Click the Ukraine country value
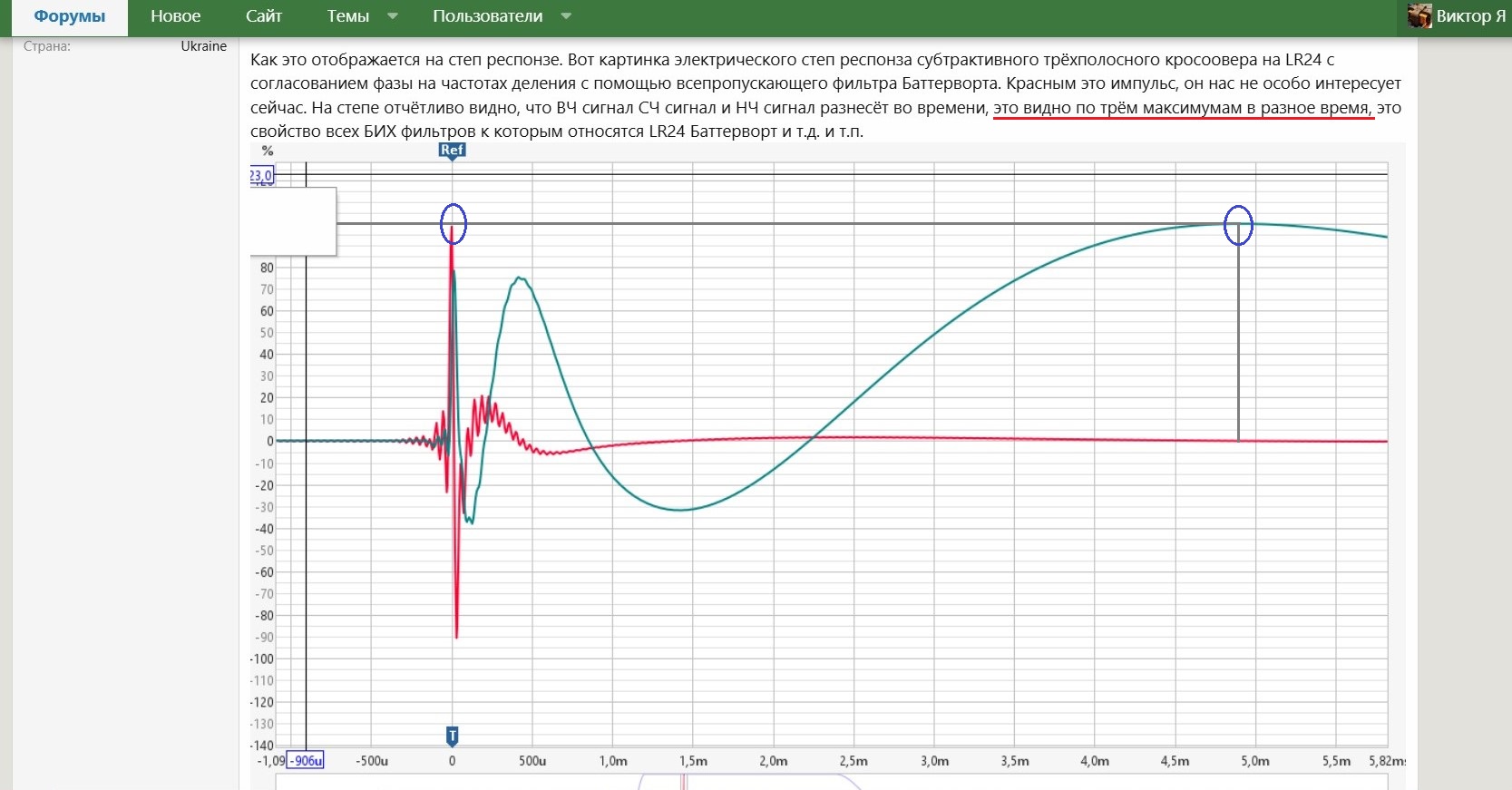The height and width of the screenshot is (790, 1512). click(204, 46)
